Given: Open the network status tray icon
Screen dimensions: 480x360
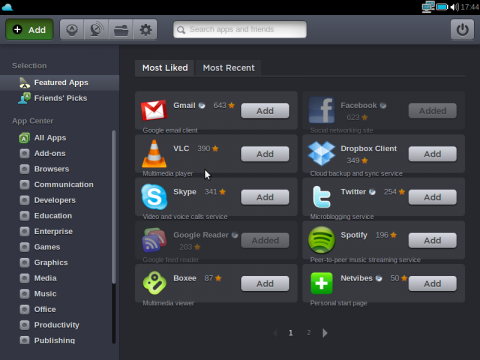Looking at the screenshot, I should [428, 7].
